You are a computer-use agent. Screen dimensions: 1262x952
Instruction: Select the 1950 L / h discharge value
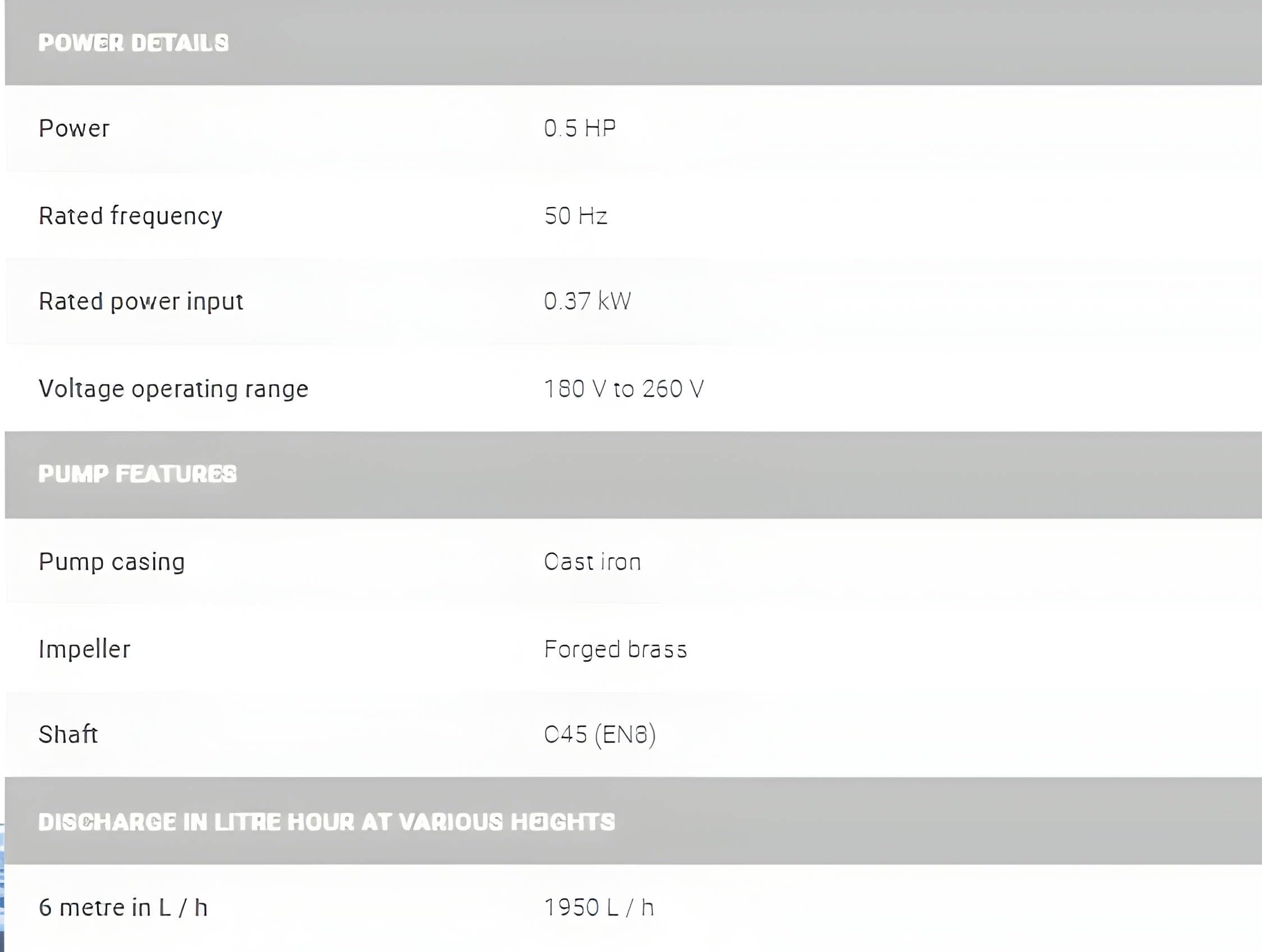[x=598, y=908]
